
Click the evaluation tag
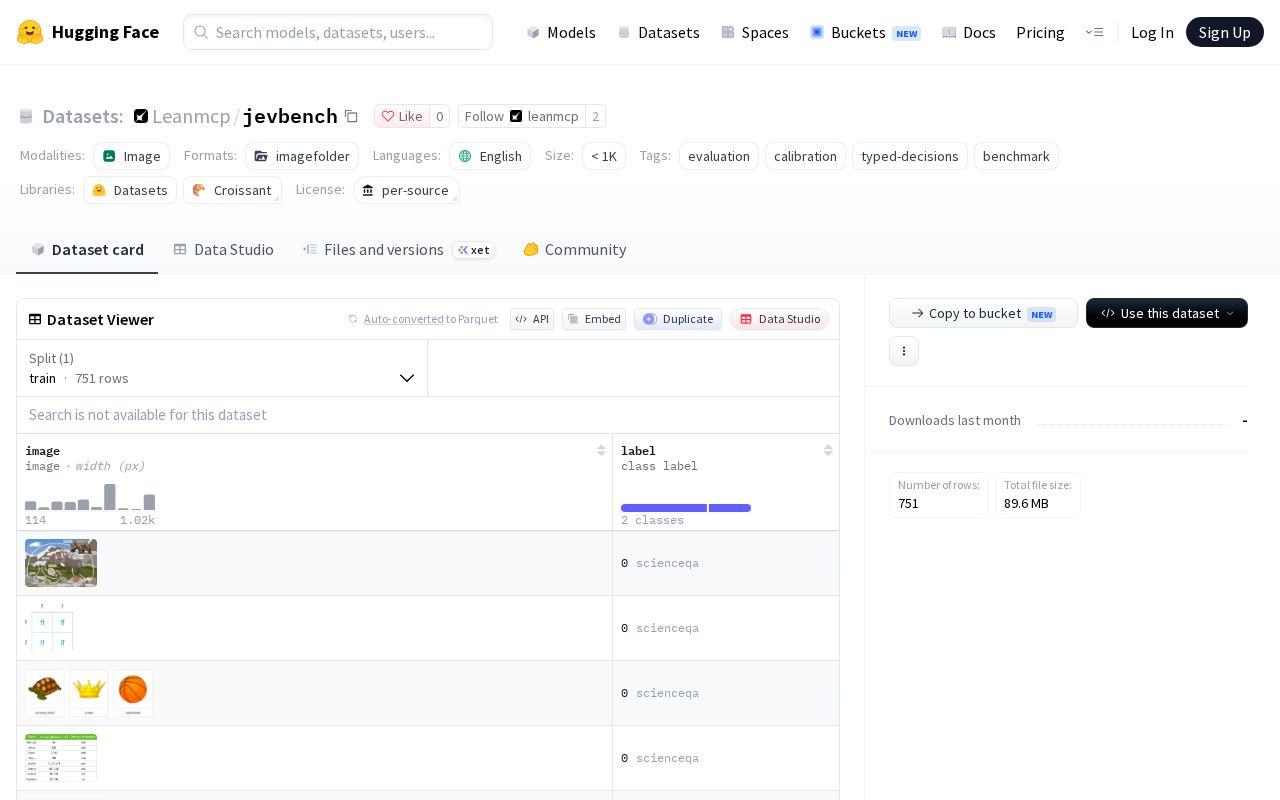point(719,156)
